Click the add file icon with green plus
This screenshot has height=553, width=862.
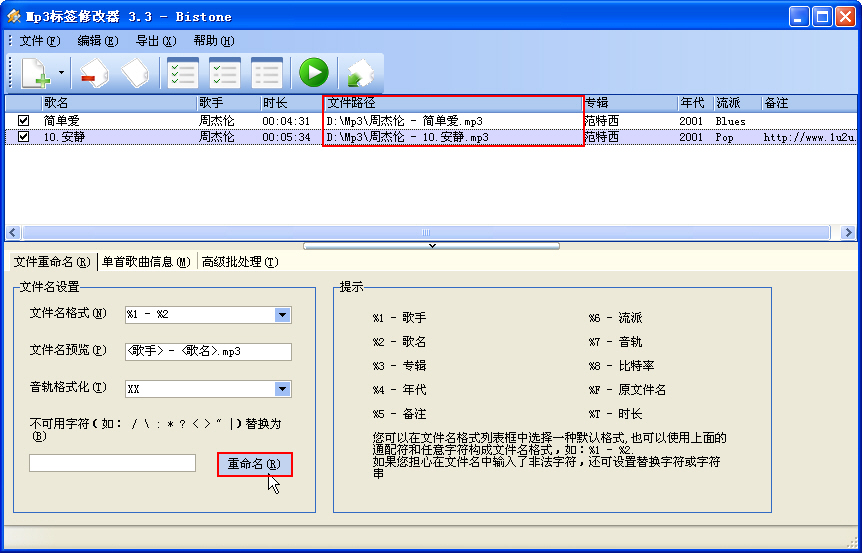click(35, 73)
